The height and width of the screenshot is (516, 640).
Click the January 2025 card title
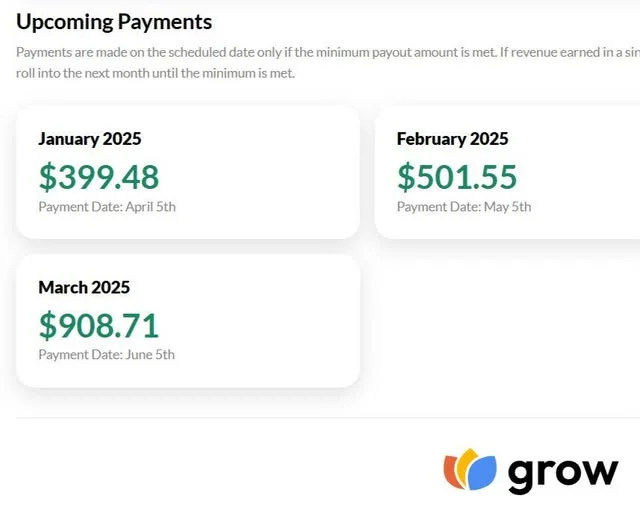(90, 139)
